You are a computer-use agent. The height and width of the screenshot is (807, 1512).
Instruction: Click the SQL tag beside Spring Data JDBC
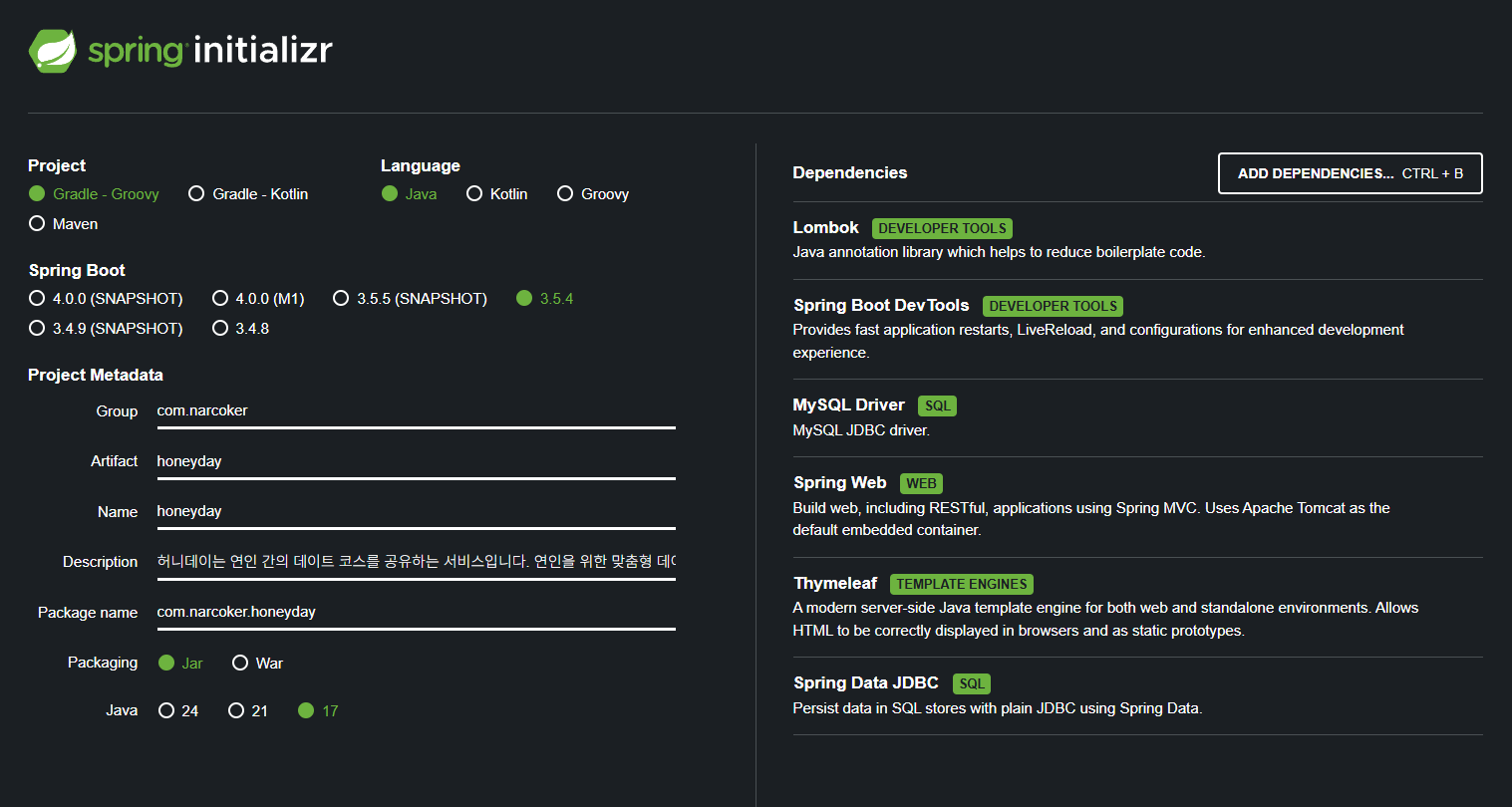tap(972, 683)
